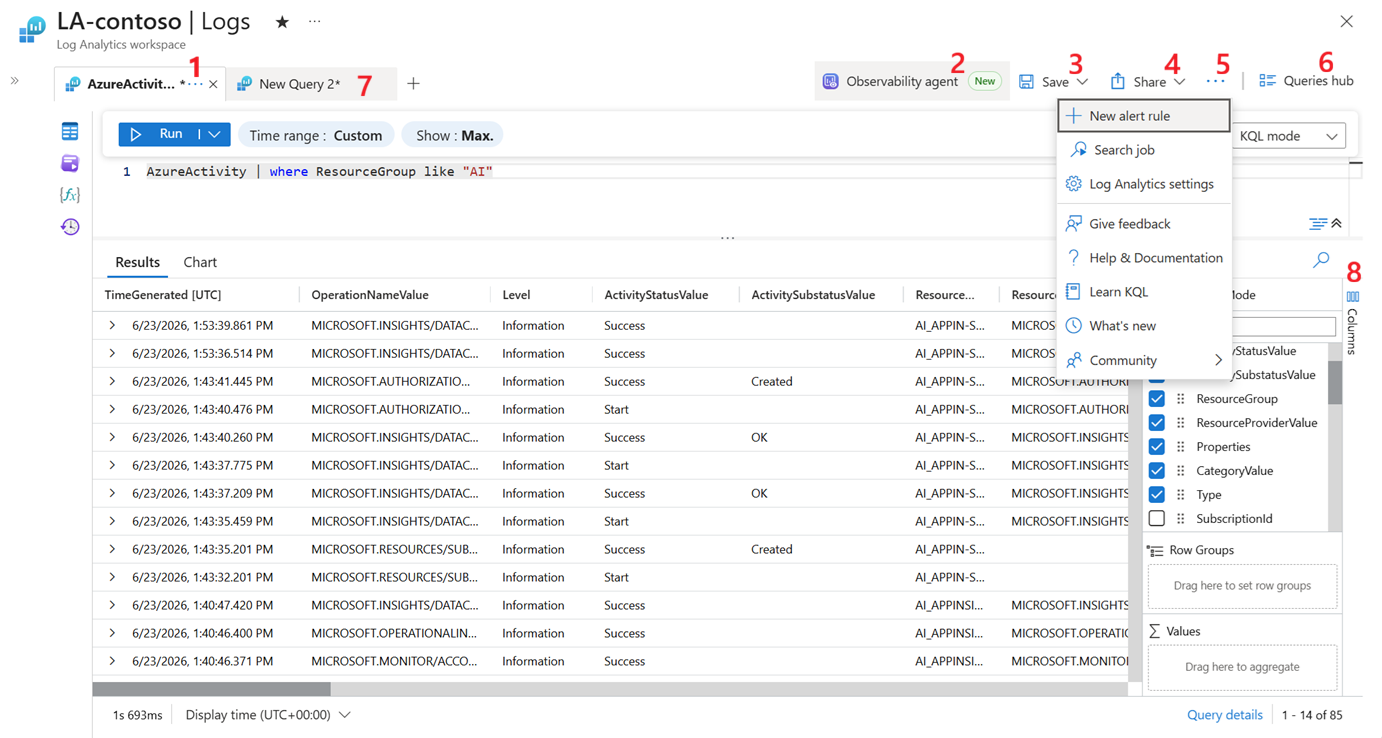Select New alert rule from the menu
Screen dimensions: 1382x738
[x=1144, y=116]
